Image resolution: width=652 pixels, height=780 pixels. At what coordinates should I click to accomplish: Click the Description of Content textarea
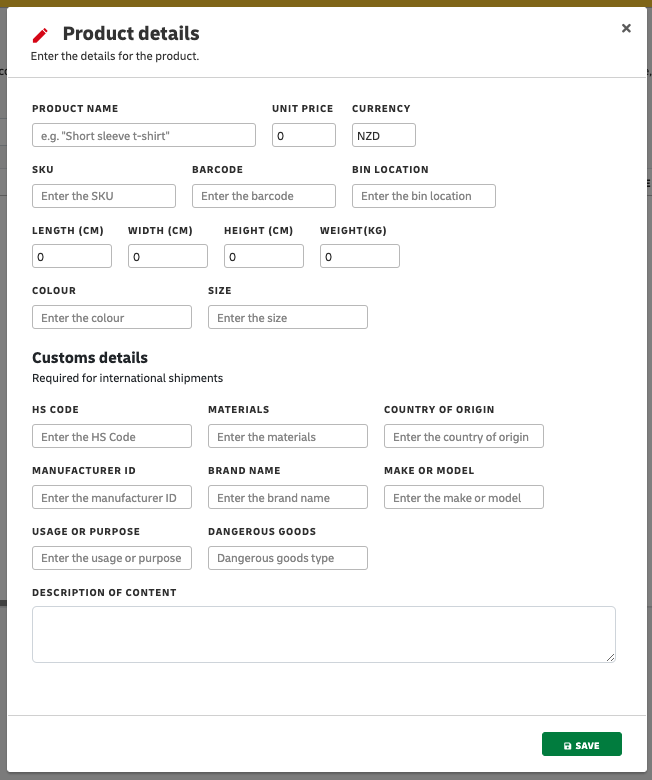324,634
